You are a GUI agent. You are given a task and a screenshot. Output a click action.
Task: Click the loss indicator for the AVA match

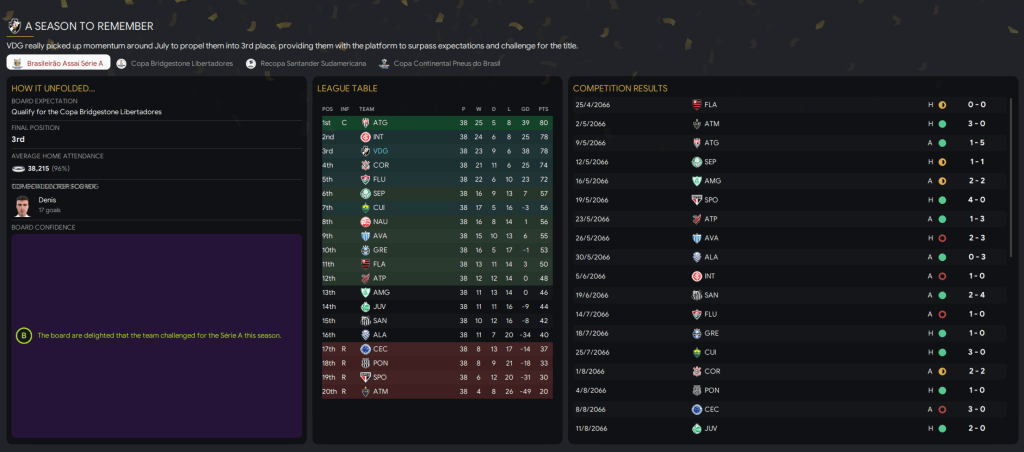click(942, 237)
